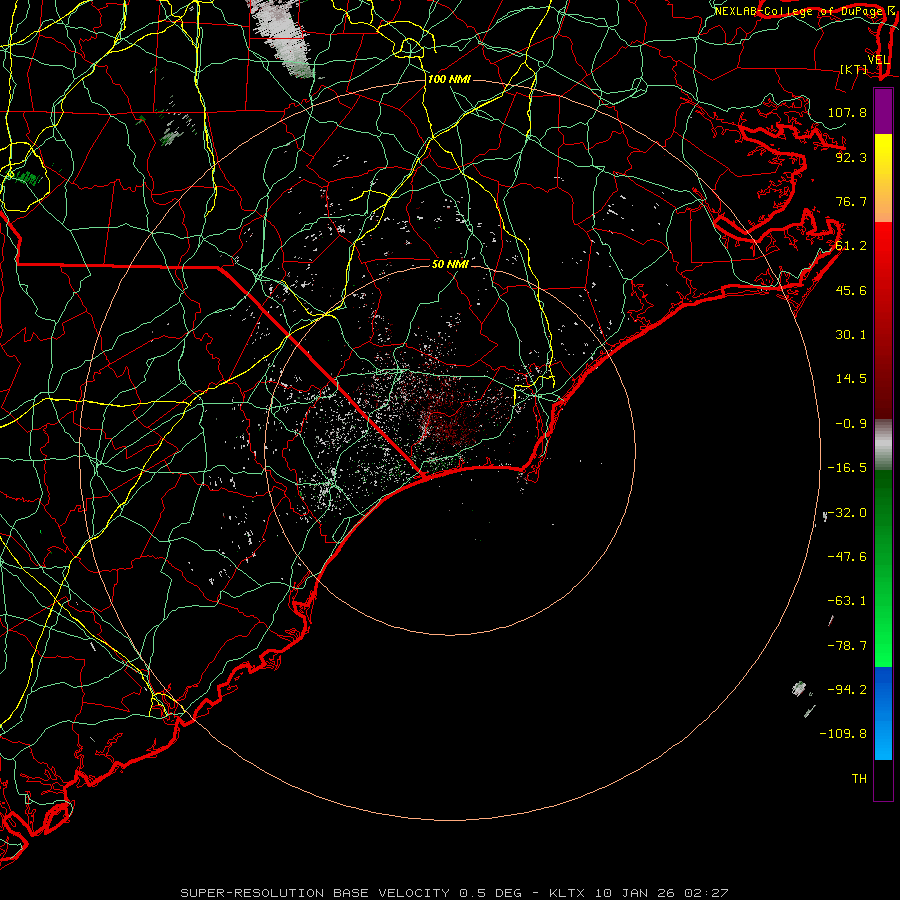Click the blue segment of the color bar
The width and height of the screenshot is (900, 900).
point(883,713)
